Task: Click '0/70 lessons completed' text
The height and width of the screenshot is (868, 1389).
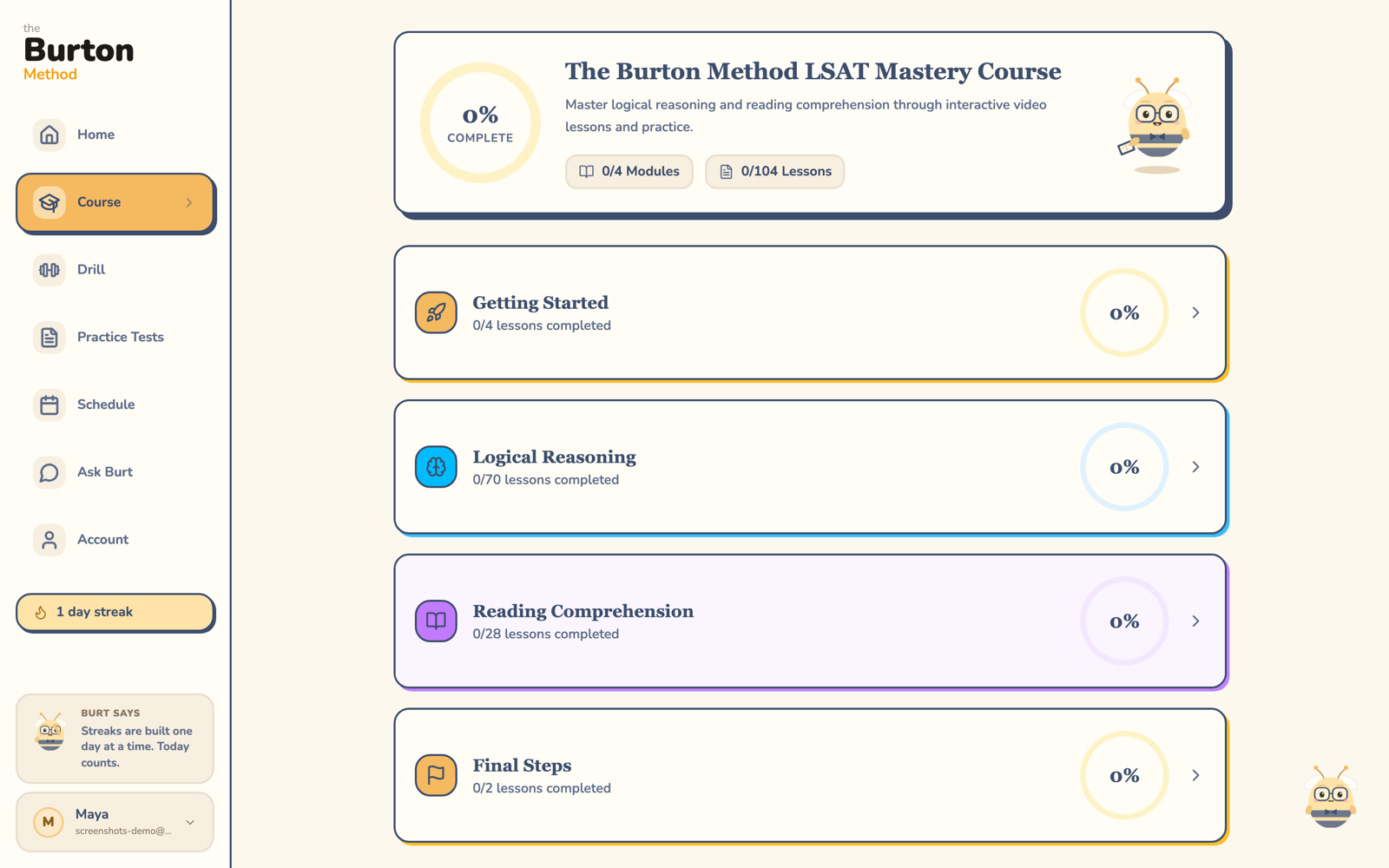Action: (546, 480)
